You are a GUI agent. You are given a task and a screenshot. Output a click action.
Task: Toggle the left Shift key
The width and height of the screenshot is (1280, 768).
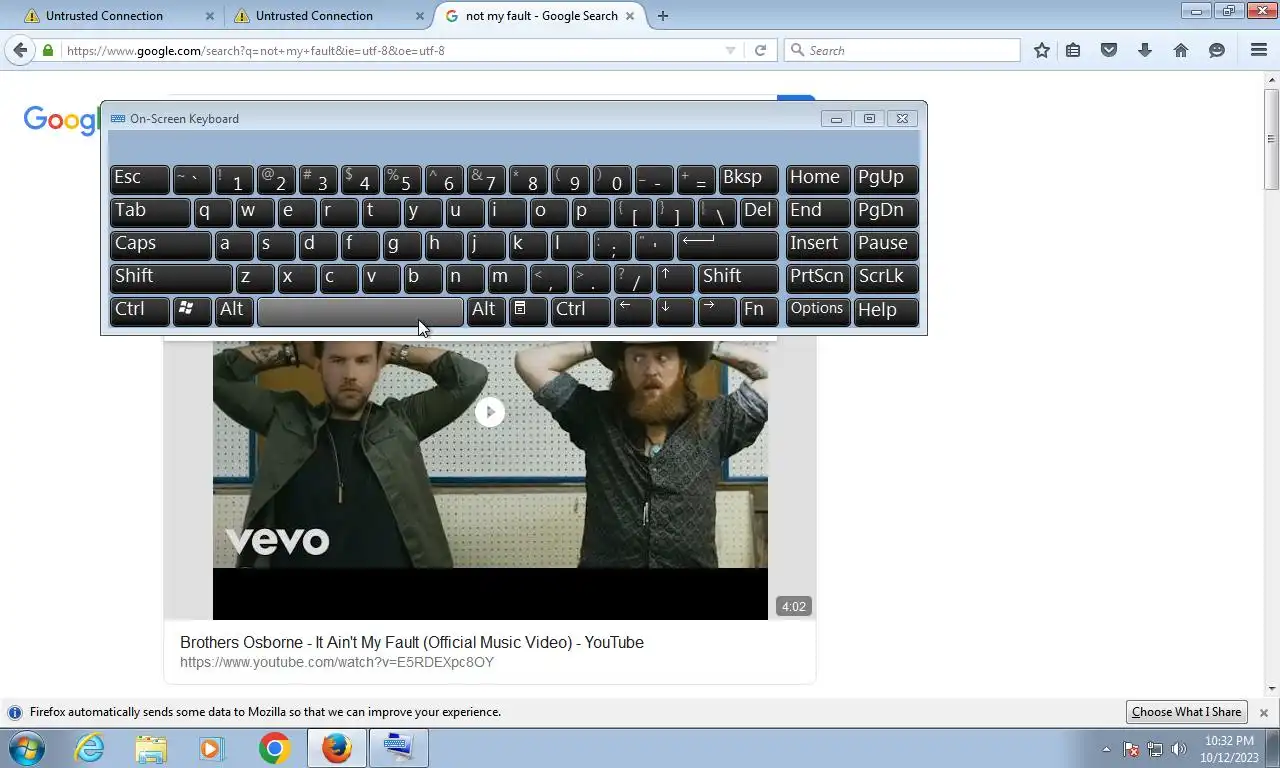[171, 277]
